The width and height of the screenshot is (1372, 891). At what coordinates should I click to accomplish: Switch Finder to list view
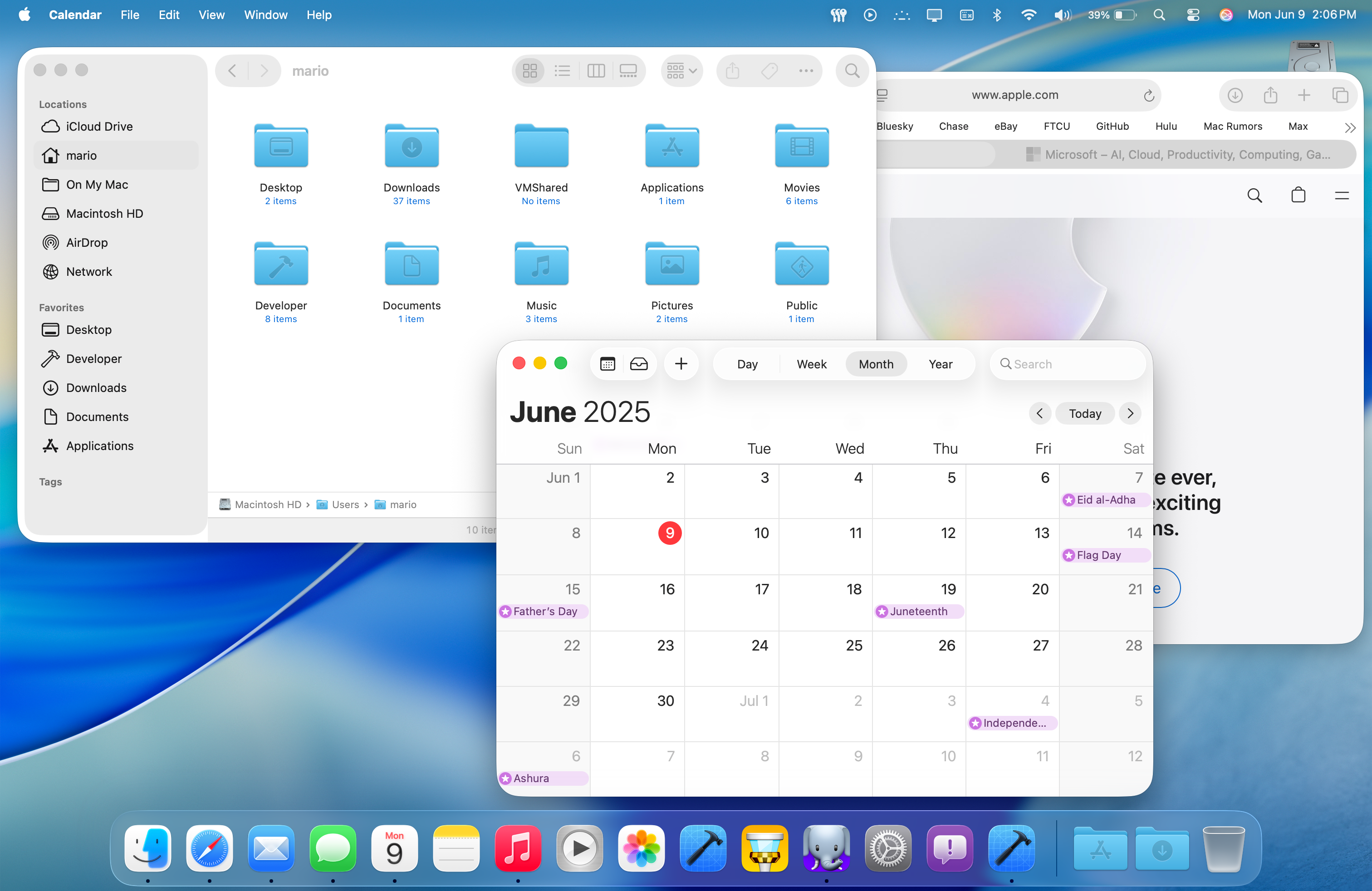[562, 71]
